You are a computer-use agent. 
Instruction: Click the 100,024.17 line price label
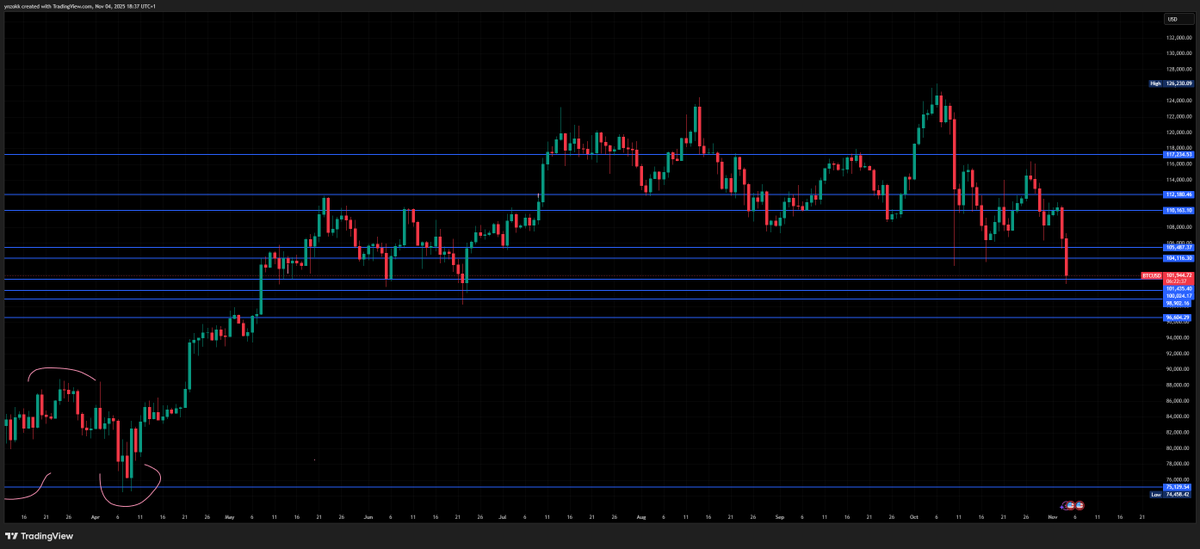pos(1179,296)
